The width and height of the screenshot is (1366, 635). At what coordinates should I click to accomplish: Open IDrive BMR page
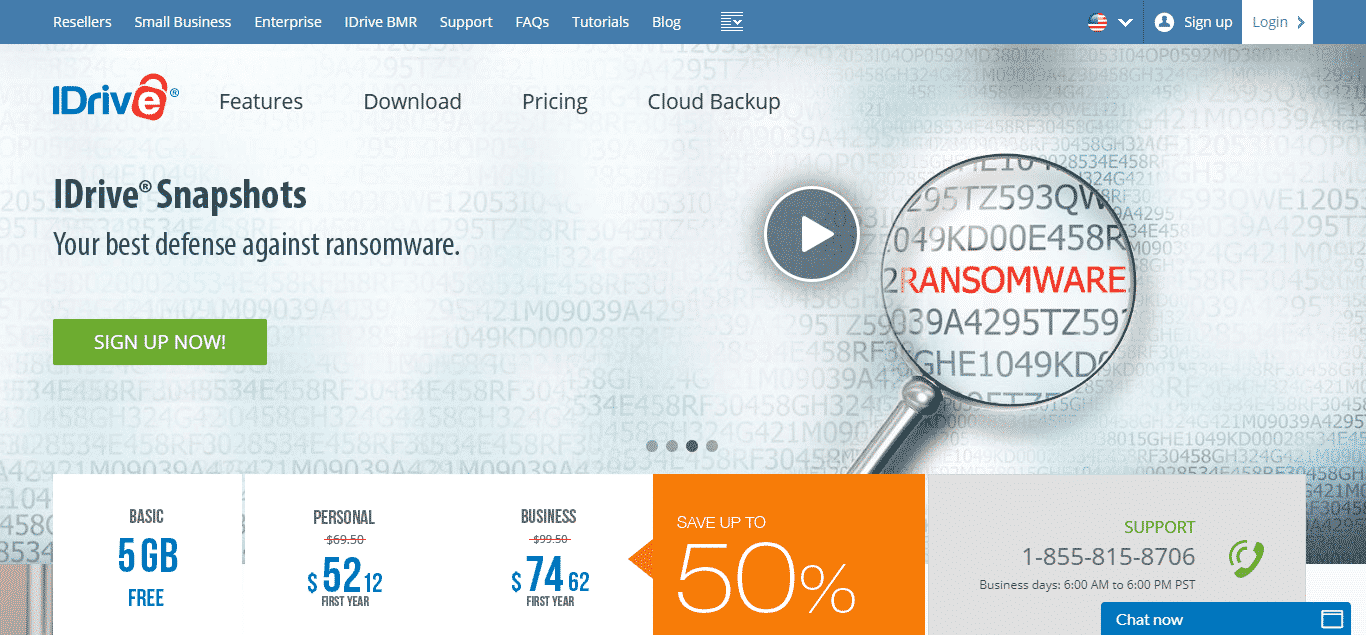(x=381, y=22)
